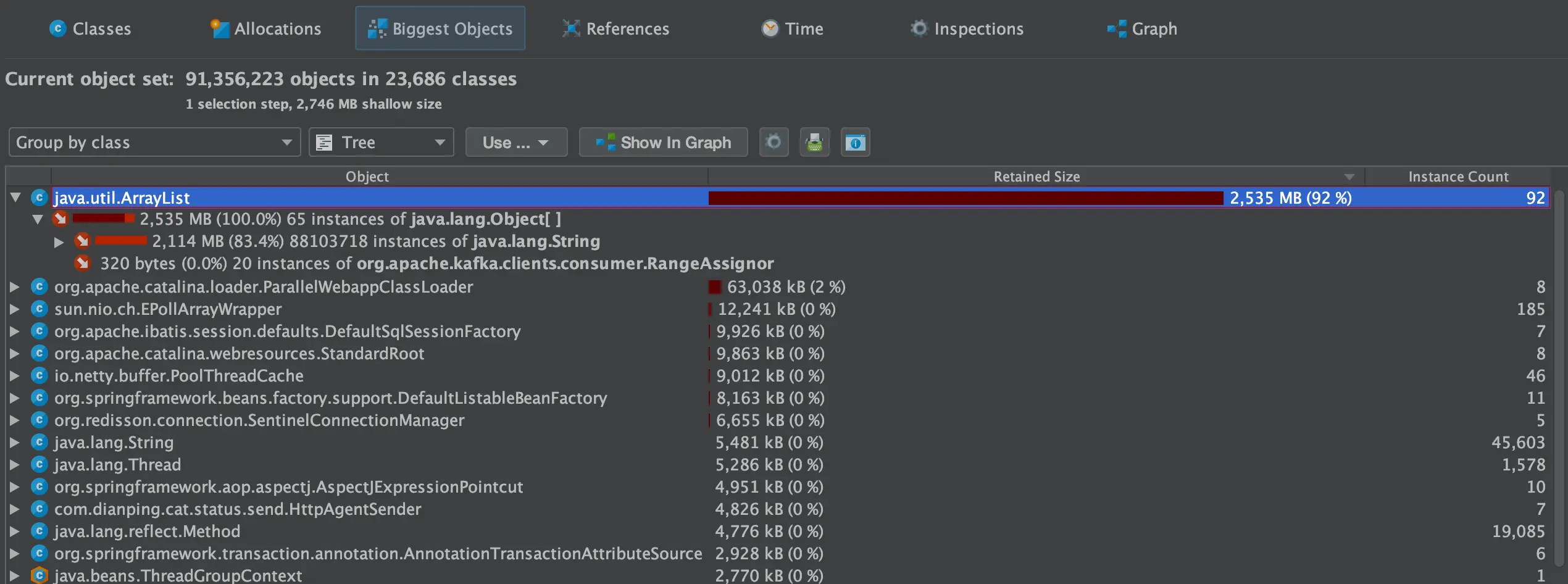Click the red icon beside java.lang.Object[ ] instances
This screenshot has height=584, width=1568.
coord(60,219)
